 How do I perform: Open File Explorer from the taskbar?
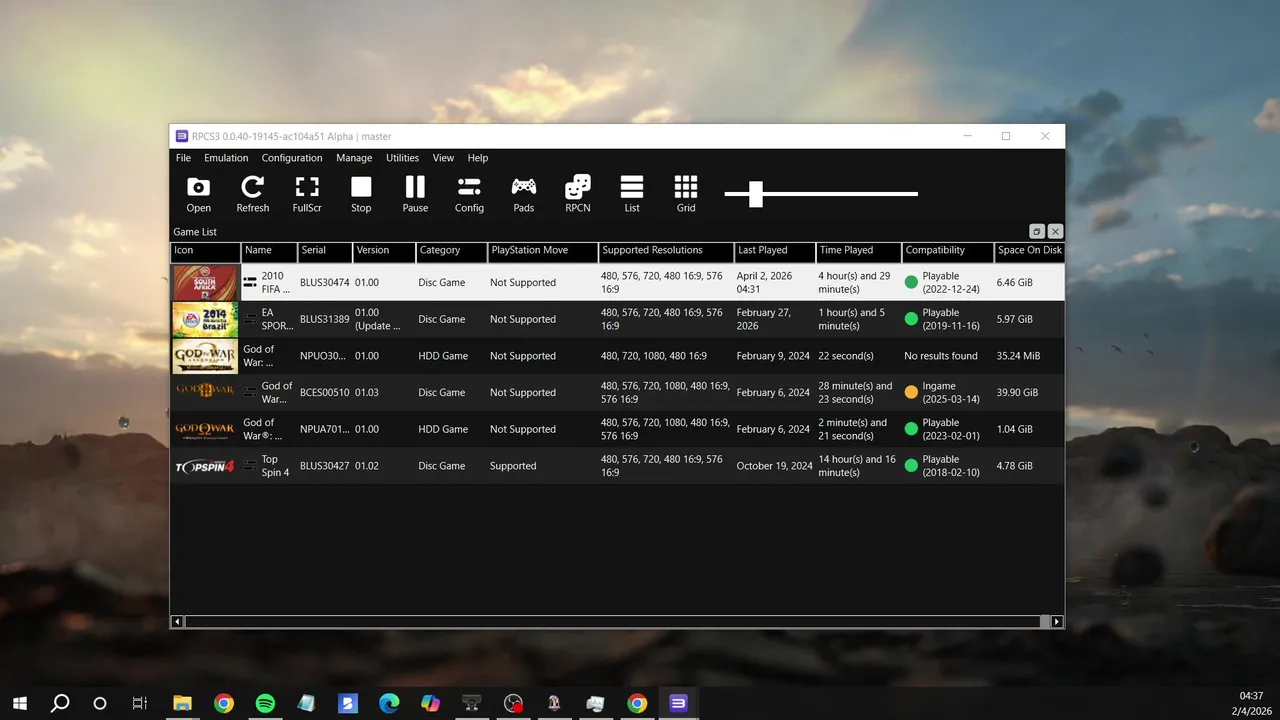click(182, 703)
